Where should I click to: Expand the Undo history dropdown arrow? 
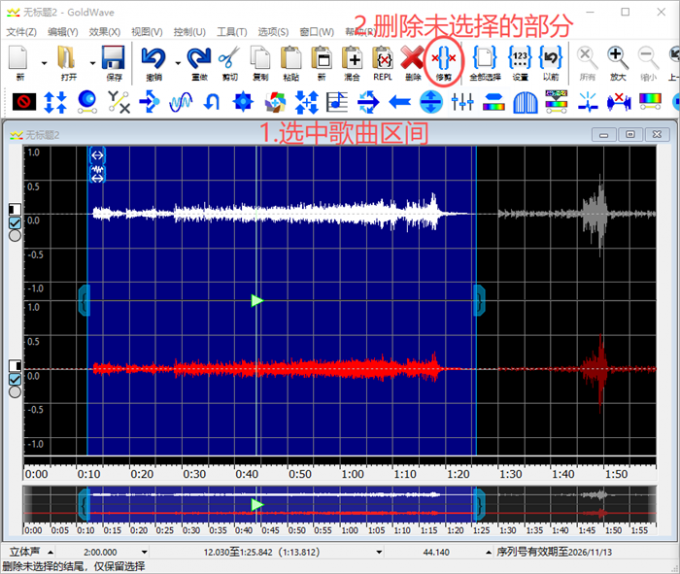[178, 63]
